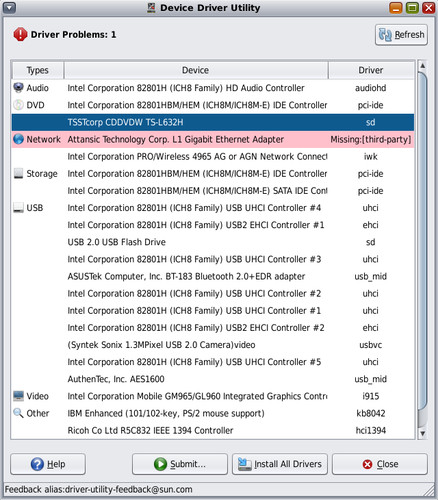Minimize the Device Driver Utility window

click(x=396, y=8)
